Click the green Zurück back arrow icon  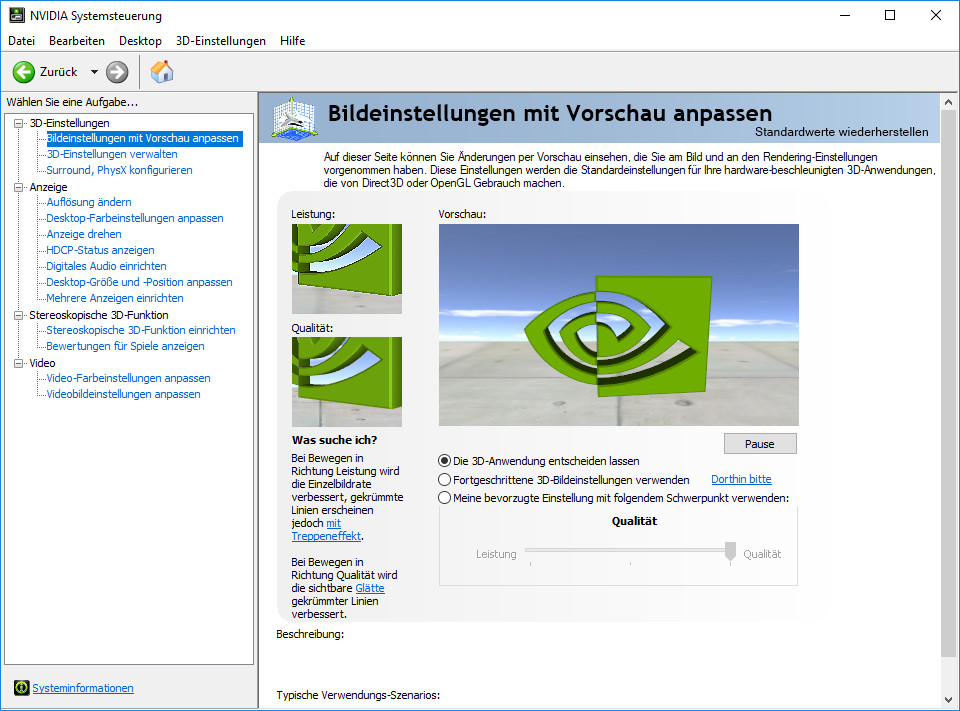(x=23, y=71)
